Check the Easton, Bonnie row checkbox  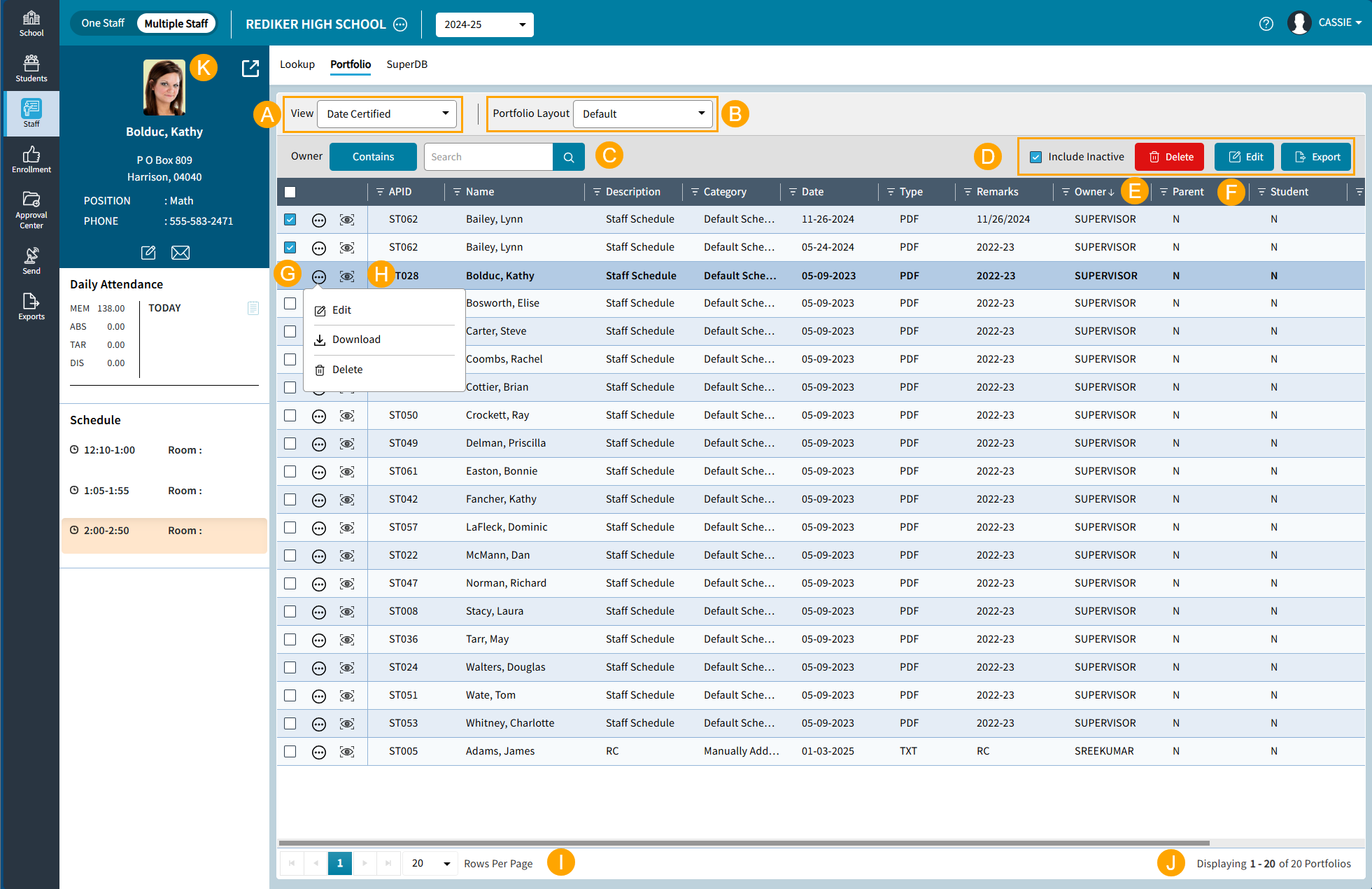click(x=290, y=472)
